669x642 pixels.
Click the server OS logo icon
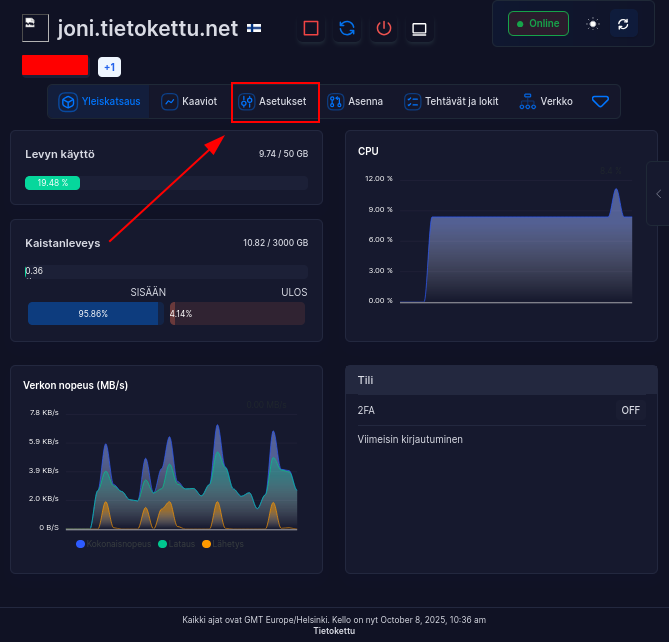tap(35, 28)
